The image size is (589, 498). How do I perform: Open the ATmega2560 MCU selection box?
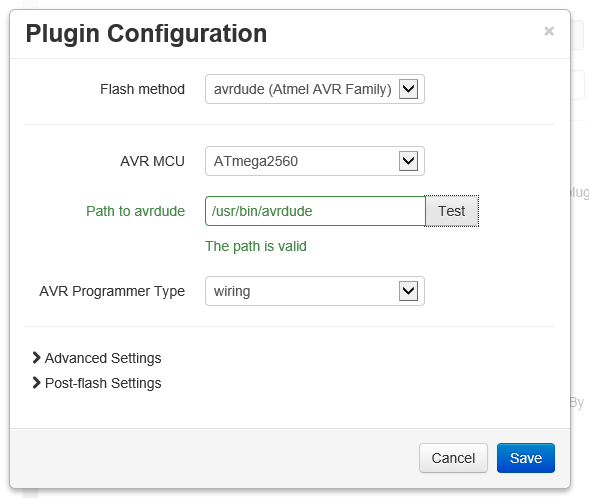click(x=315, y=161)
